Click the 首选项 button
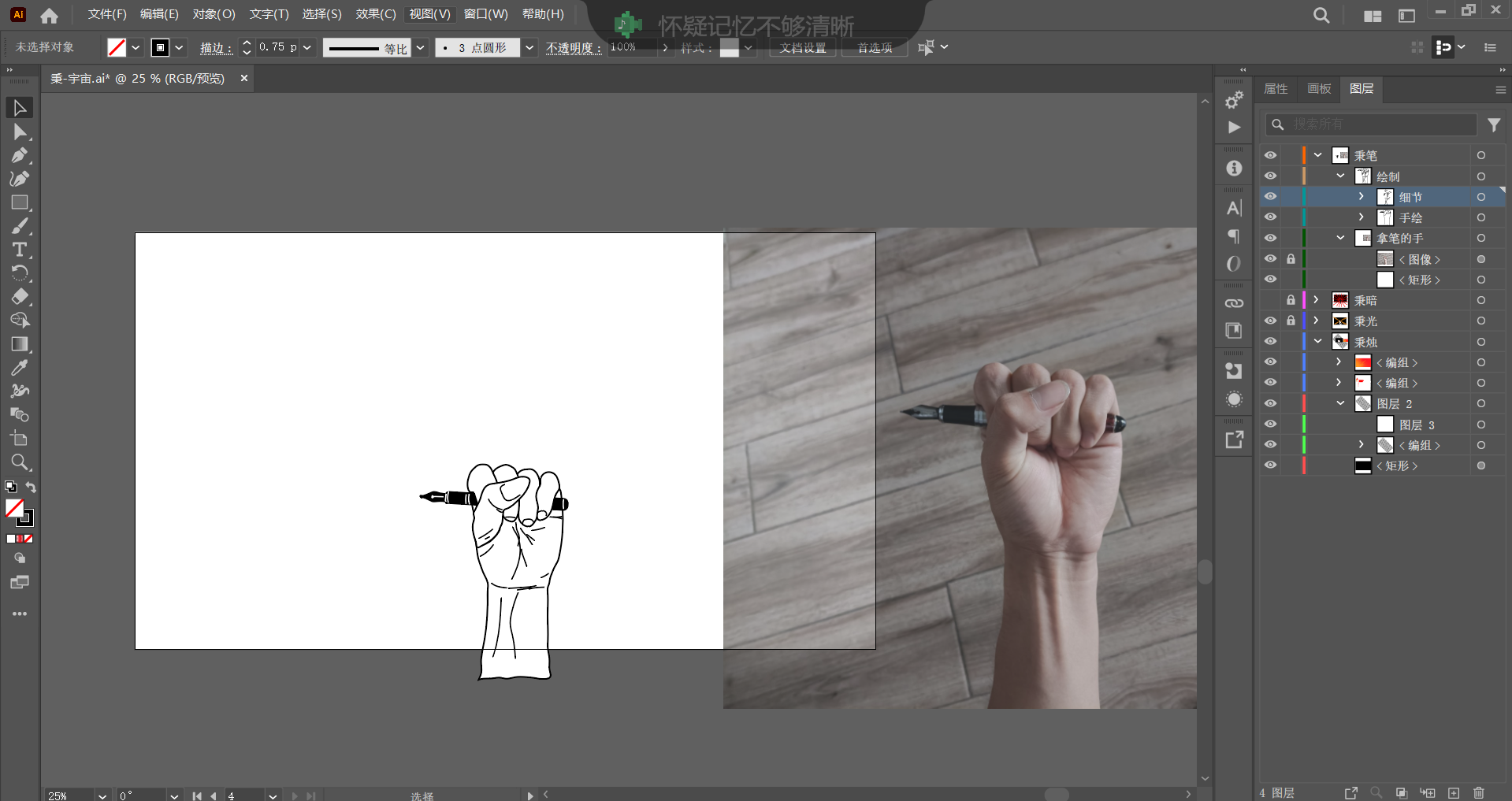1512x801 pixels. (875, 48)
